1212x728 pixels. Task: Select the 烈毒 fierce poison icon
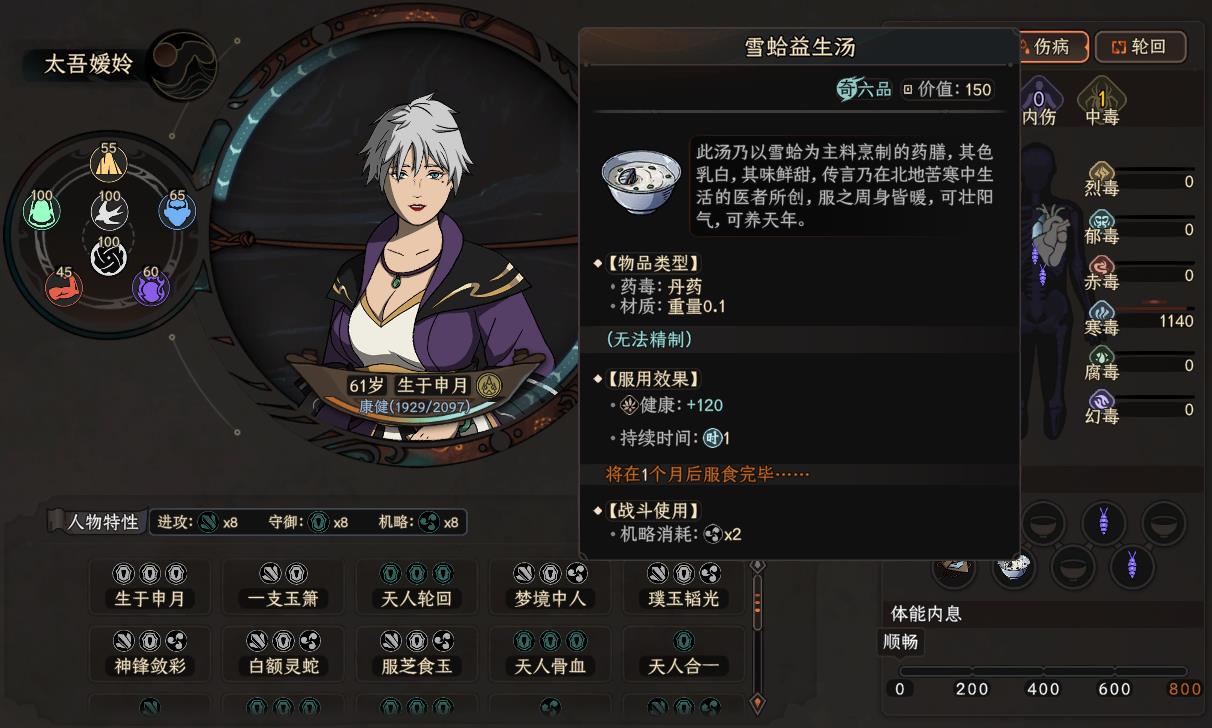click(1102, 171)
